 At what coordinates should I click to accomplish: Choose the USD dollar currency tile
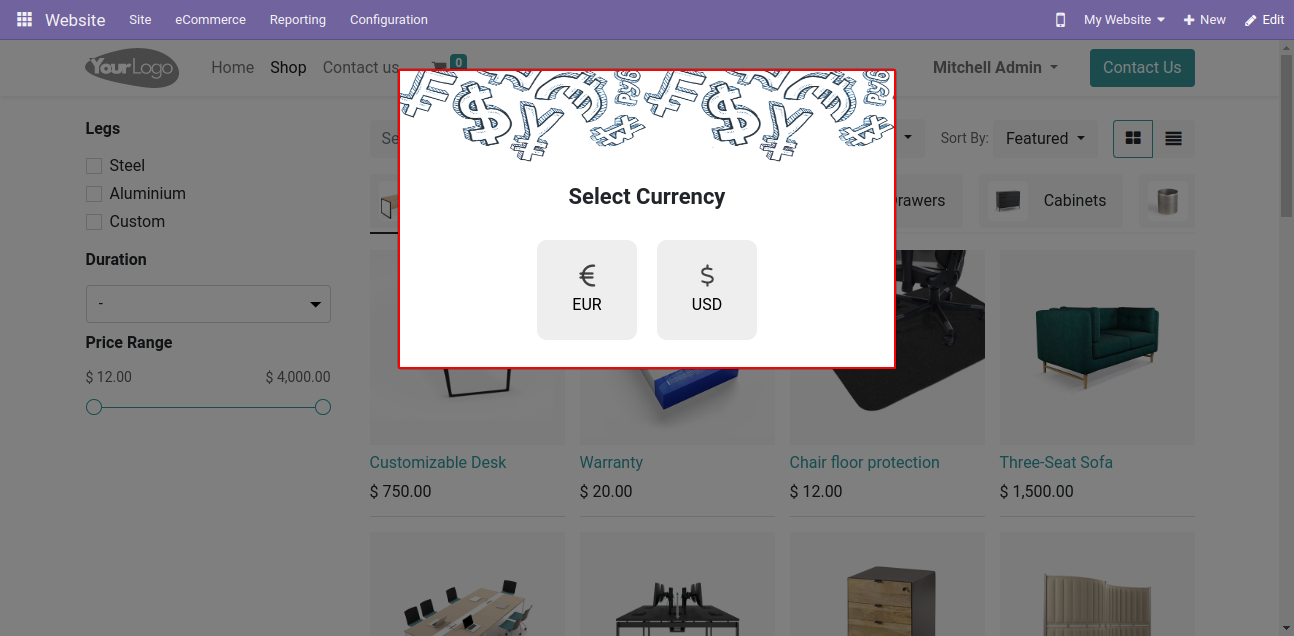click(707, 290)
